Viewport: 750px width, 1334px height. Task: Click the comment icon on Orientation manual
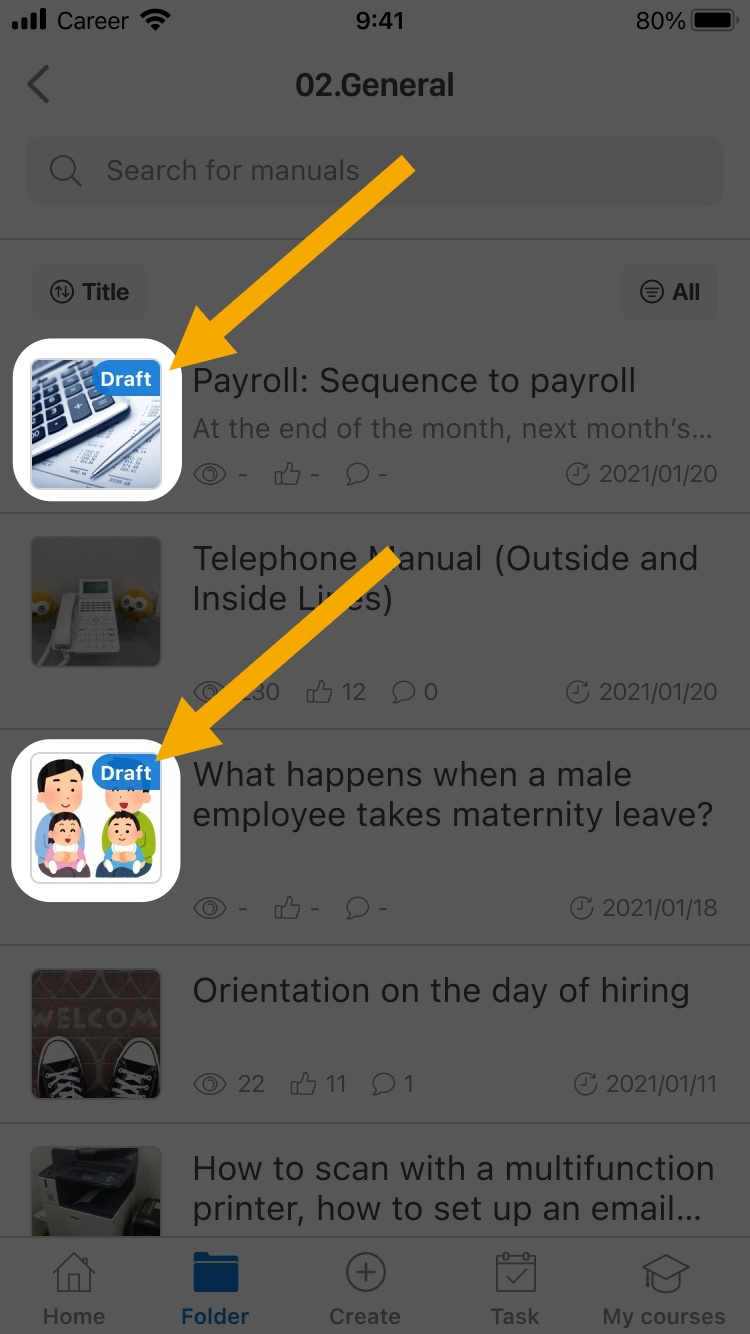383,1083
